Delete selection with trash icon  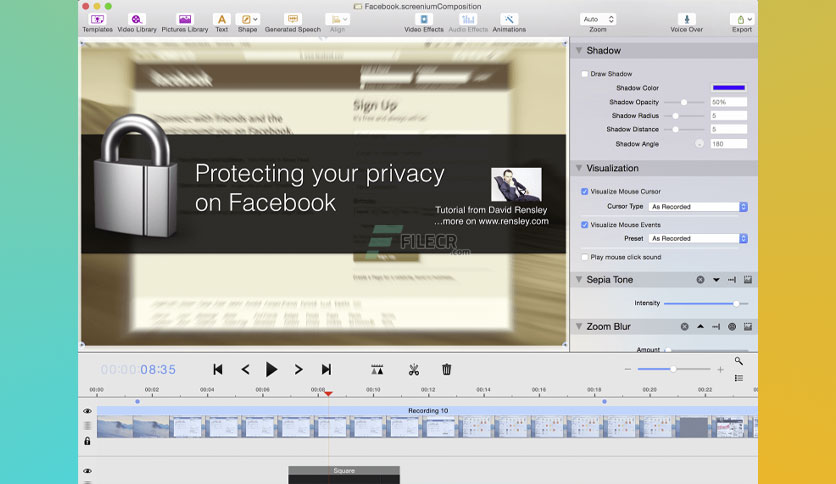(x=447, y=369)
